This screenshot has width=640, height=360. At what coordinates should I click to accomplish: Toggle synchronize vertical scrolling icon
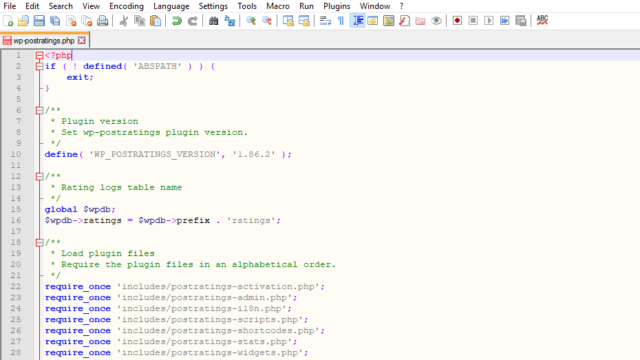288,21
